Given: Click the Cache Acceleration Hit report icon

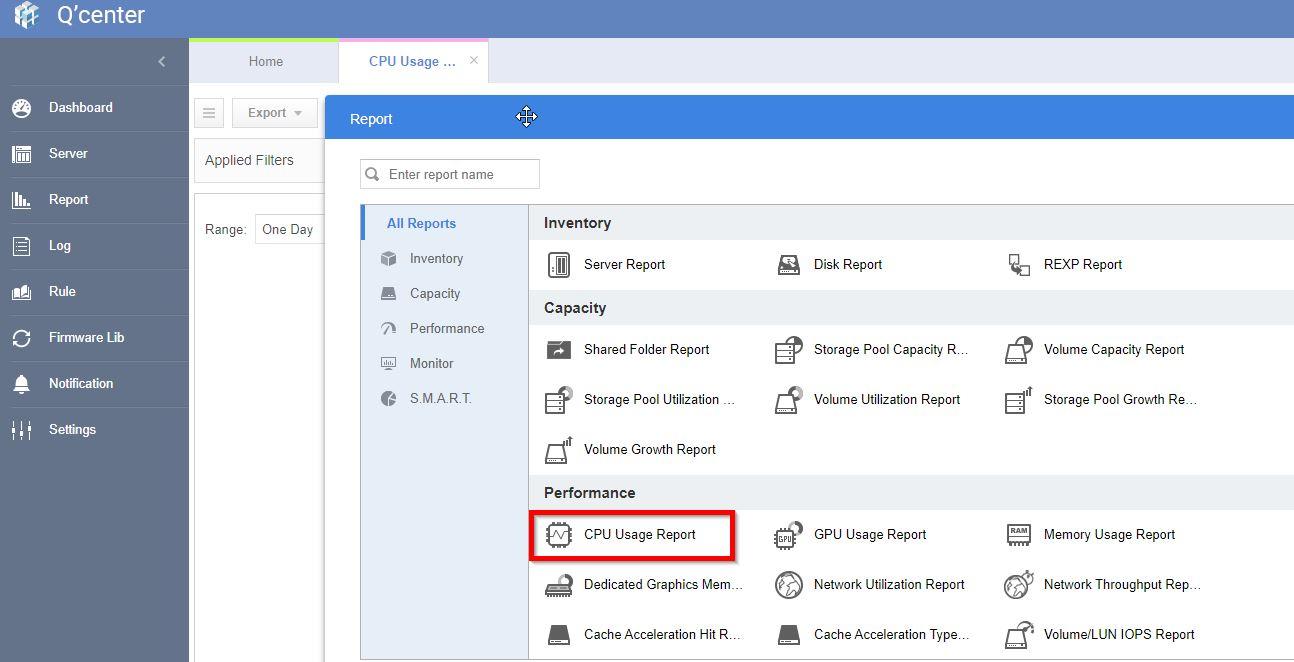Looking at the screenshot, I should point(559,635).
